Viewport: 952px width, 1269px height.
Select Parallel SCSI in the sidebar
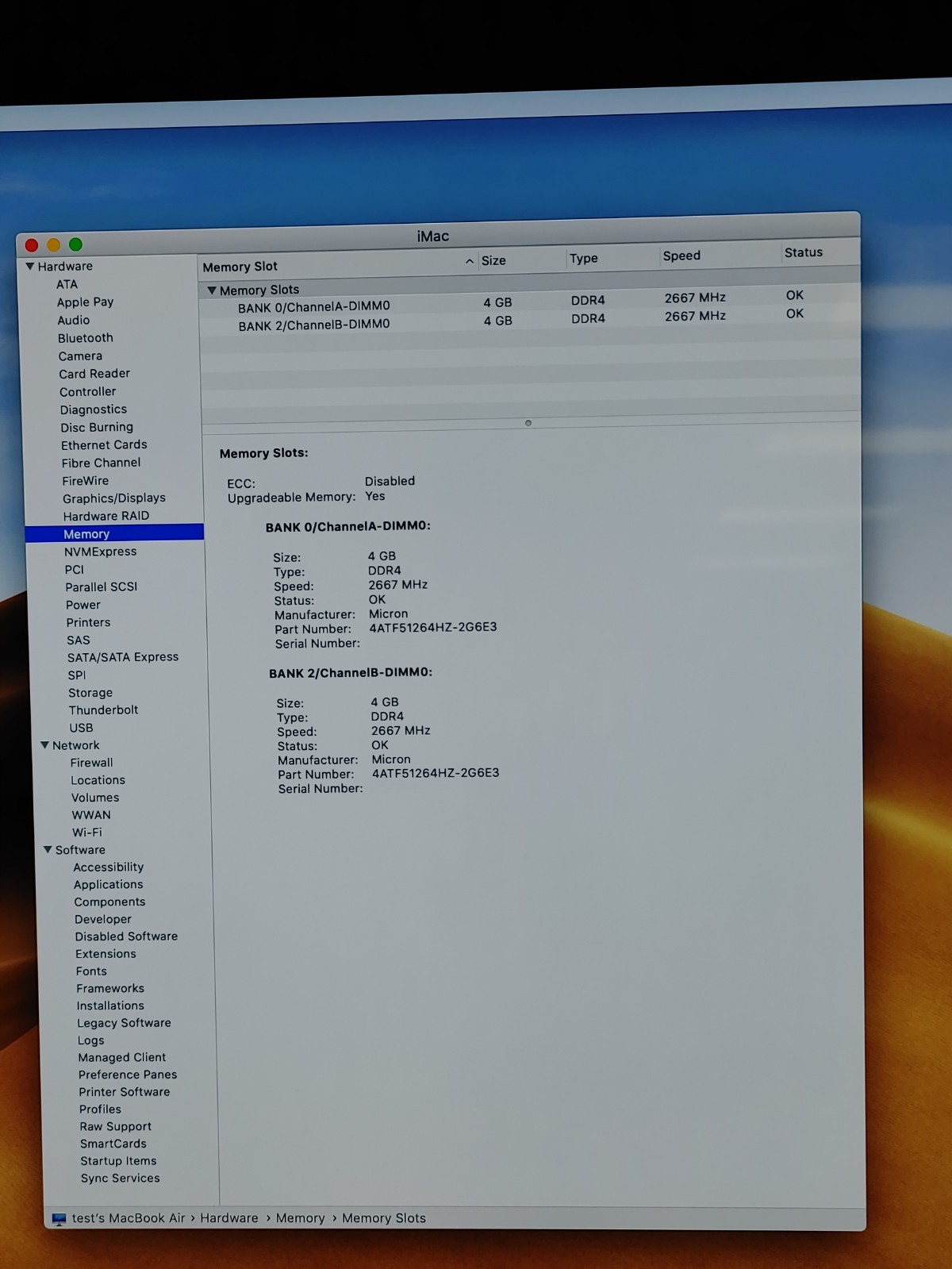102,587
